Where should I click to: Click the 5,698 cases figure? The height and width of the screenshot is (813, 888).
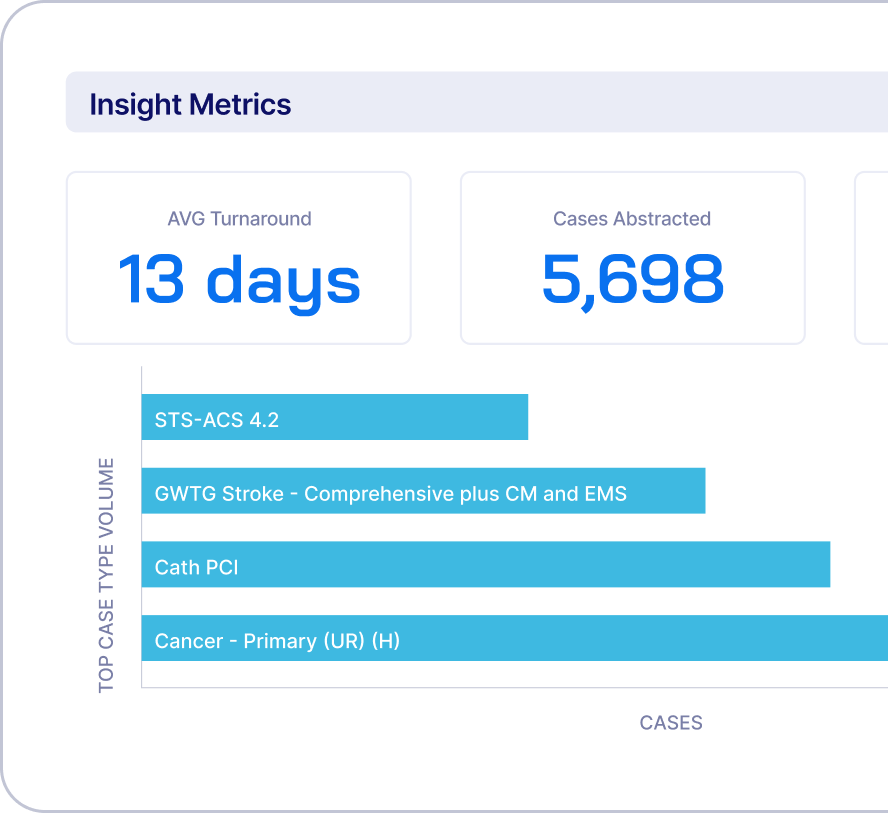(632, 281)
